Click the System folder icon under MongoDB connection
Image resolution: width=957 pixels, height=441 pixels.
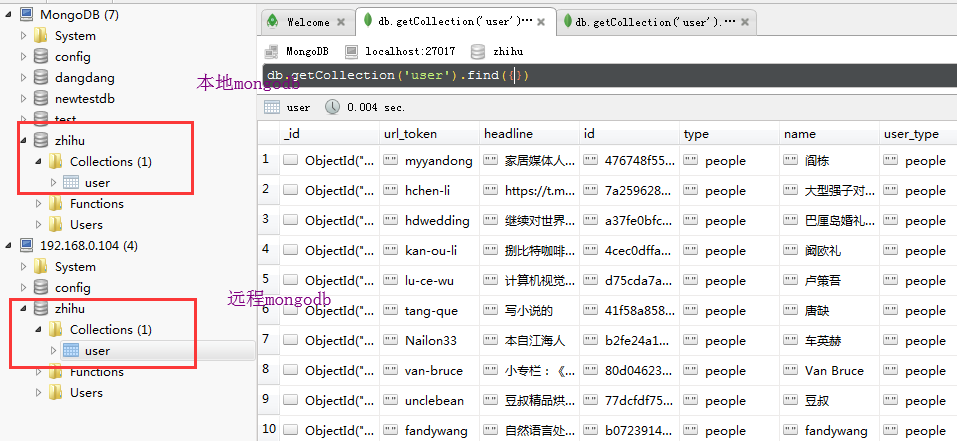click(x=41, y=35)
